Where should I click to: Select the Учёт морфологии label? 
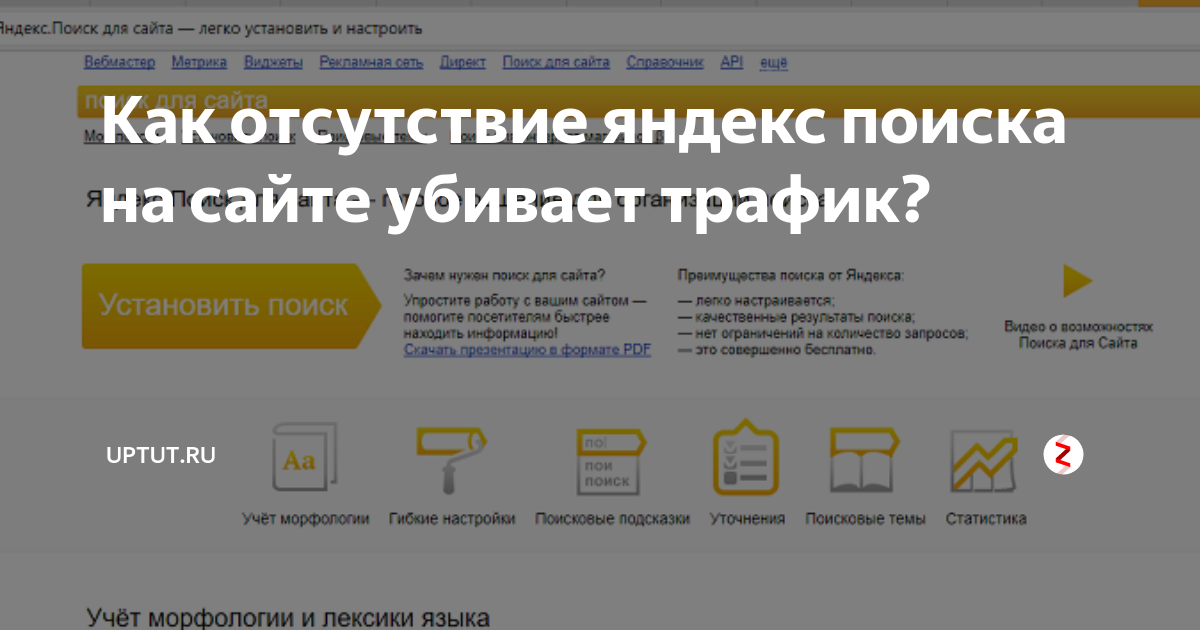point(306,519)
